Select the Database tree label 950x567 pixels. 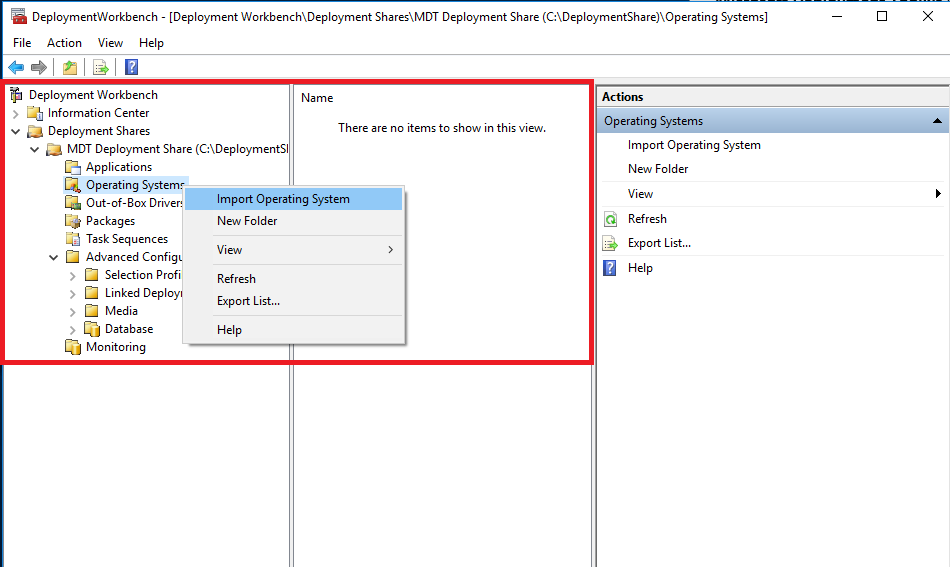(x=129, y=329)
